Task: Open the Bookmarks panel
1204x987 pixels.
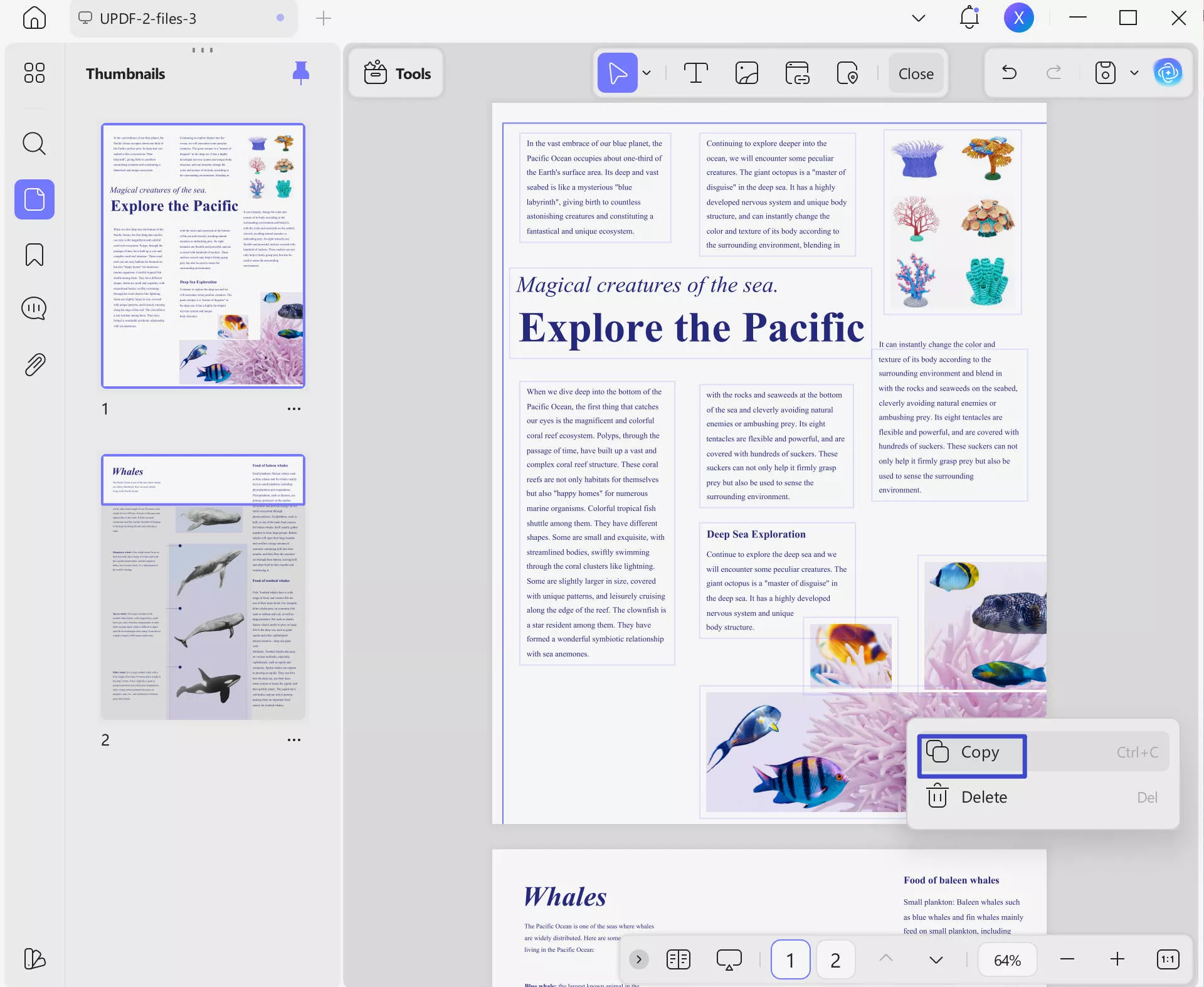Action: [x=34, y=255]
